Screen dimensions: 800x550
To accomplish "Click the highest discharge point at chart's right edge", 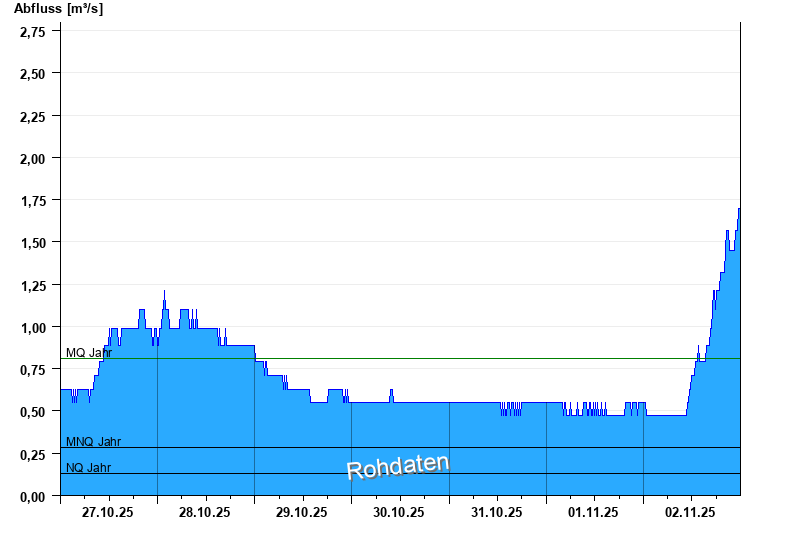I will (x=739, y=209).
